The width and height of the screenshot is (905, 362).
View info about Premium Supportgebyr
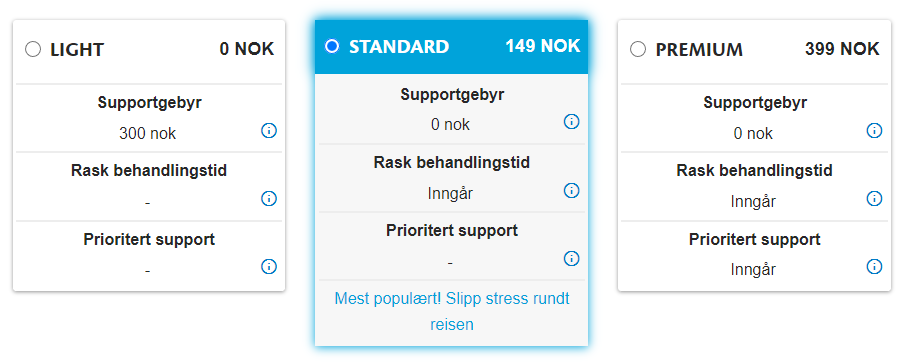[x=874, y=131]
